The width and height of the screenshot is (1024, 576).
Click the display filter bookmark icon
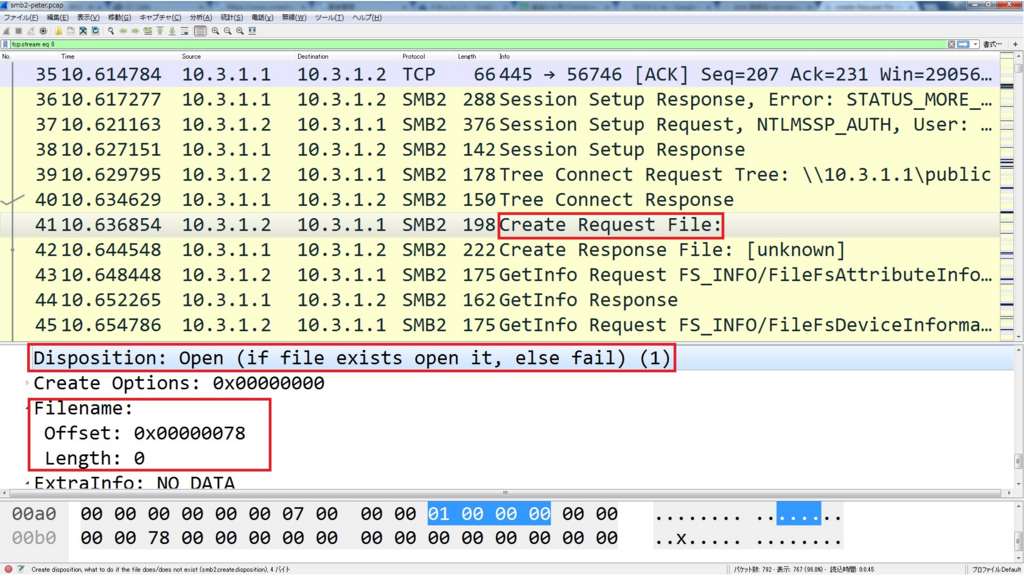point(5,44)
